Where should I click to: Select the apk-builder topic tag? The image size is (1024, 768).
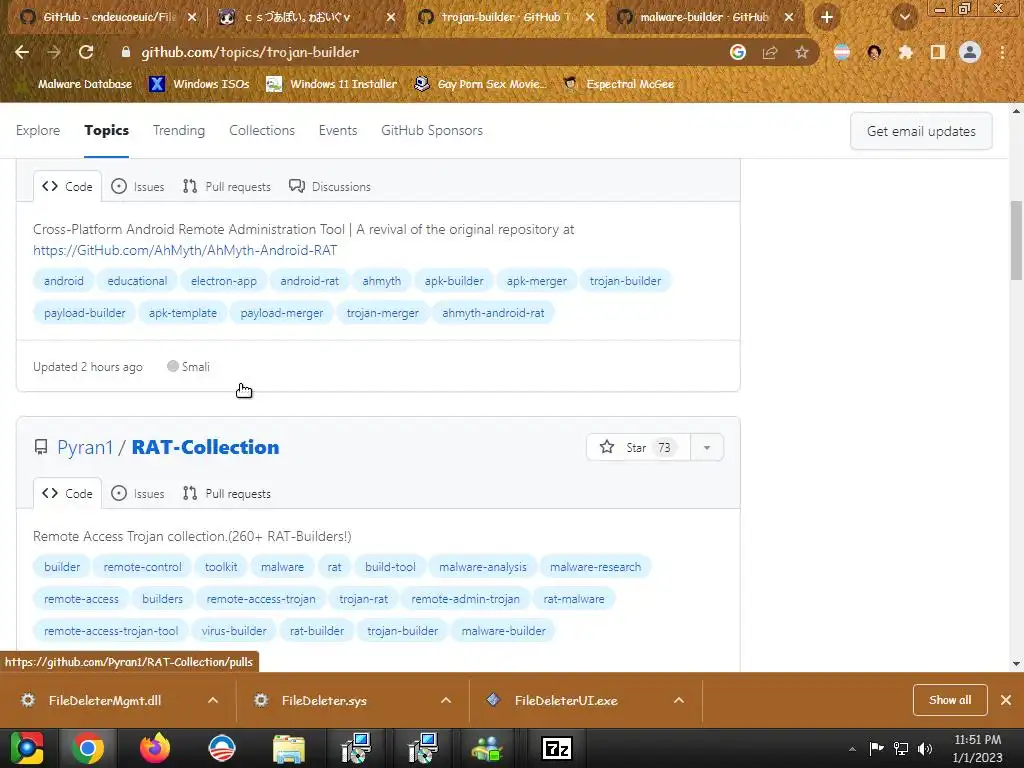tap(454, 281)
